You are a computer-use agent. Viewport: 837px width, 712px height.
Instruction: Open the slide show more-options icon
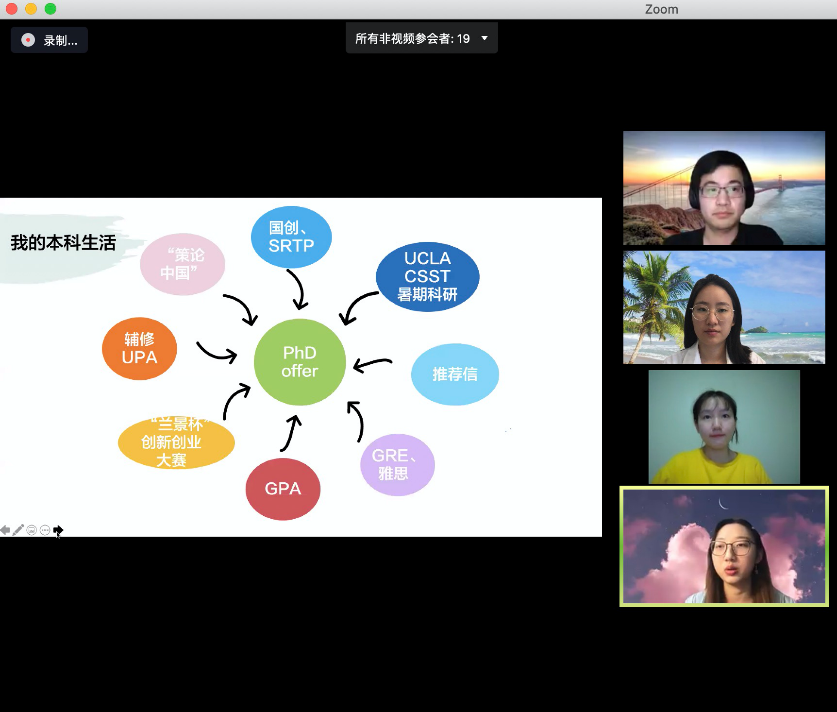[x=45, y=530]
